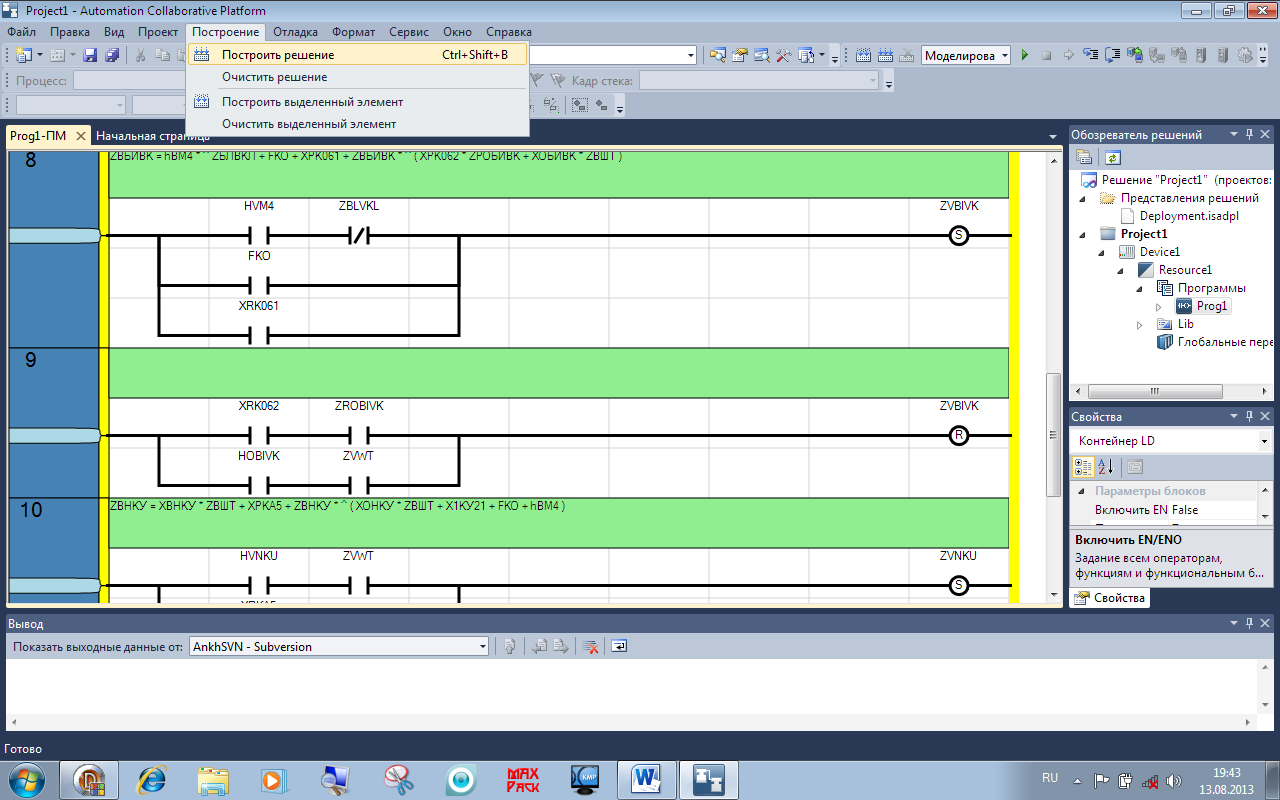Click the volume icon in system tray
Viewport: 1280px width, 800px height.
(x=1173, y=780)
